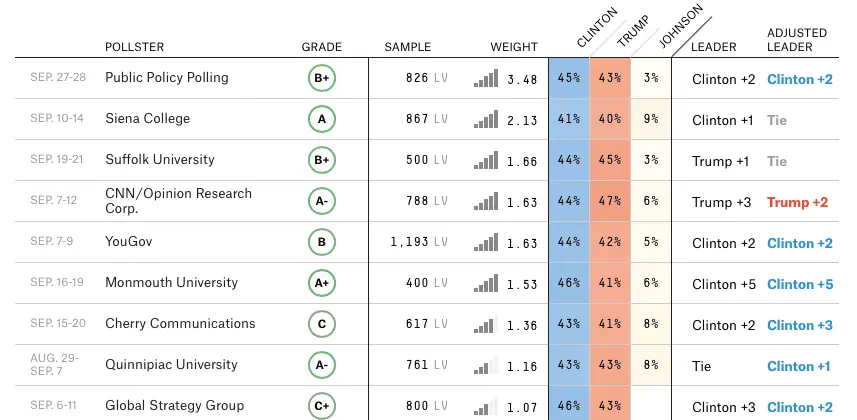
Task: Click the slanted JOHNSON column header
Action: point(681,28)
